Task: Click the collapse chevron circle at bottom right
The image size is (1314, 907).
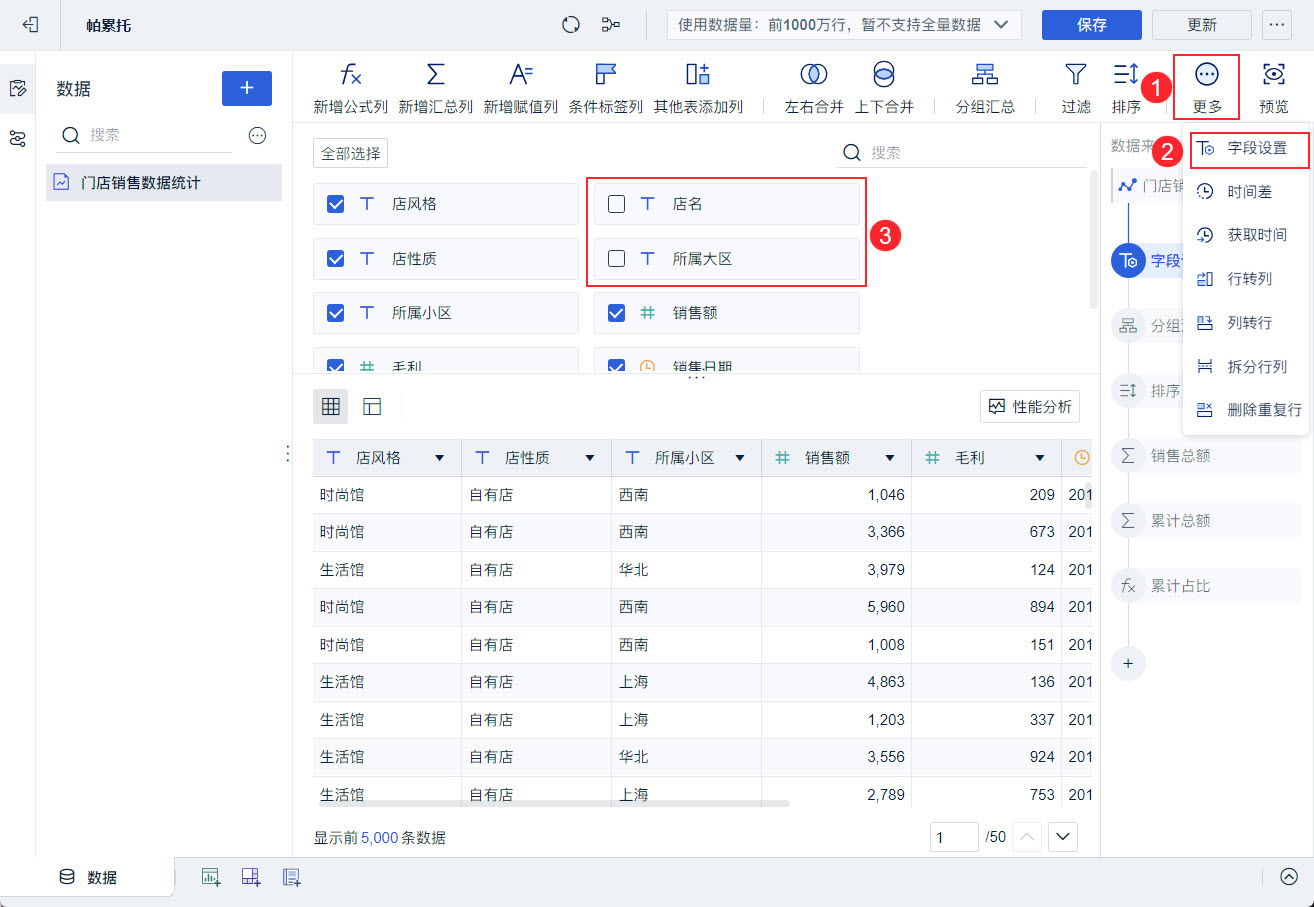Action: coord(1289,877)
